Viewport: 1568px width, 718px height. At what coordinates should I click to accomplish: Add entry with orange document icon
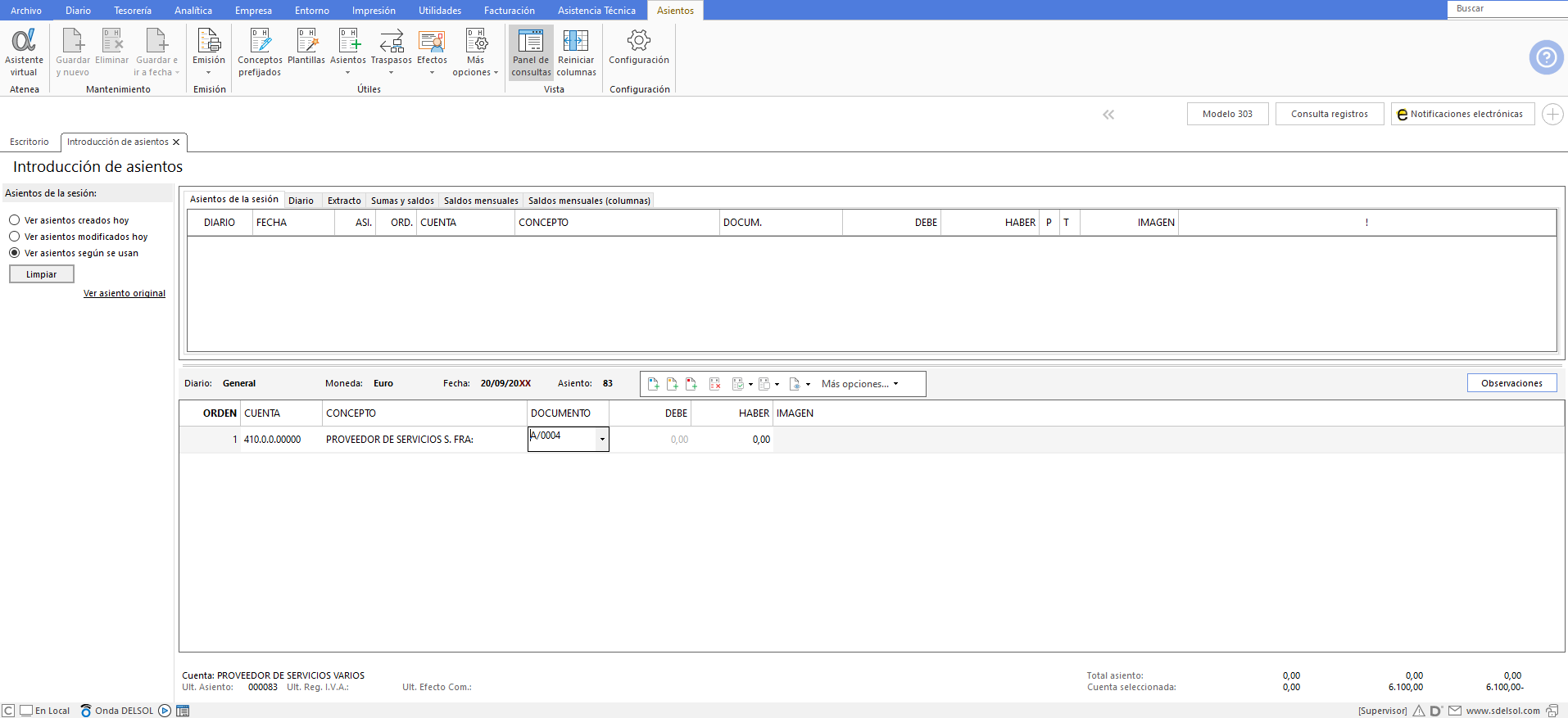[x=672, y=384]
